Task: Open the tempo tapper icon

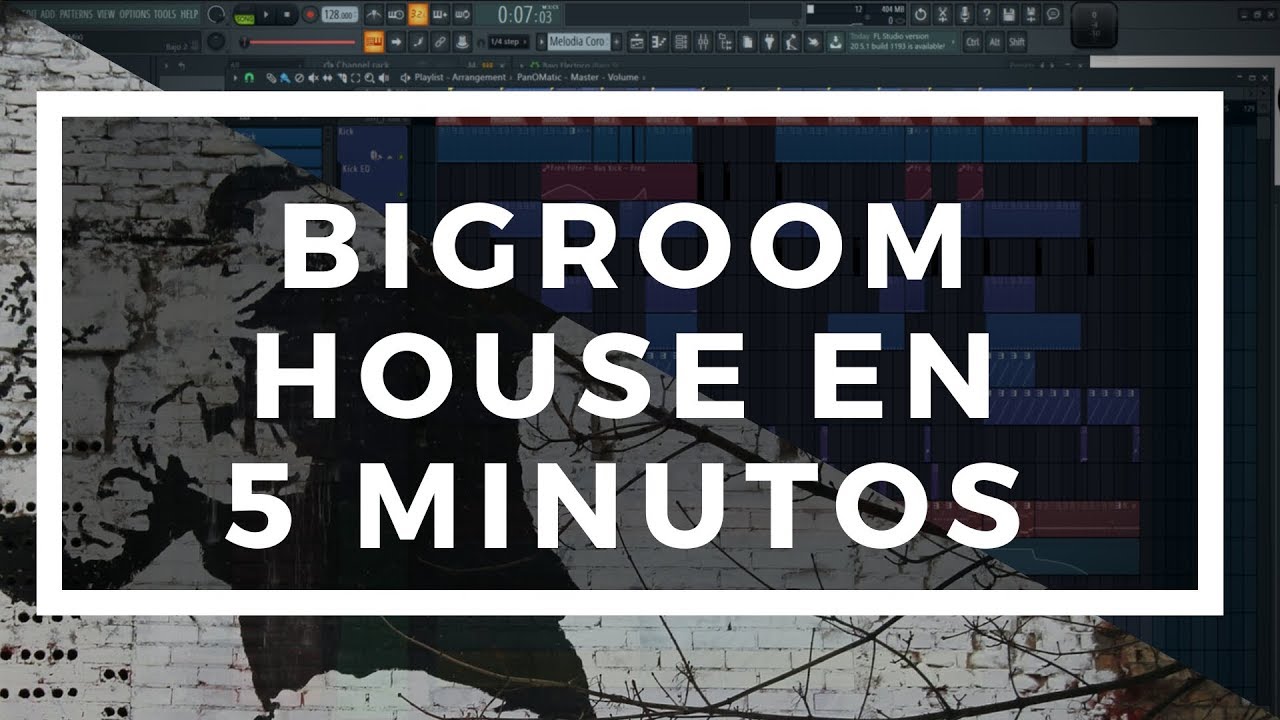Action: point(791,42)
